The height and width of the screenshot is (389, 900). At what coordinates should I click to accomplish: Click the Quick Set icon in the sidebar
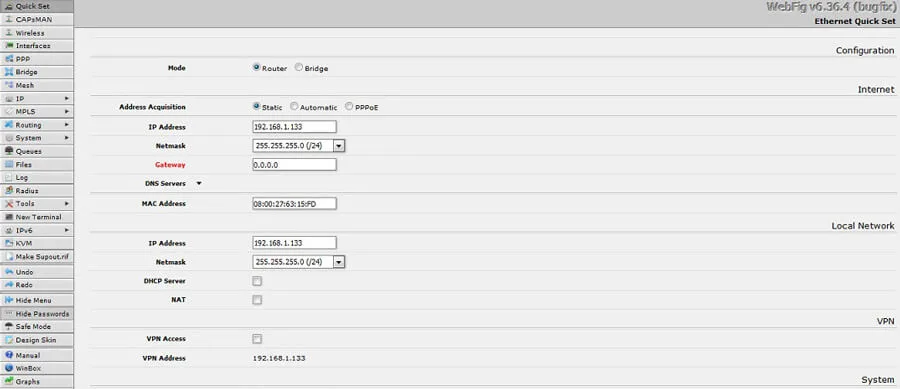[x=9, y=6]
